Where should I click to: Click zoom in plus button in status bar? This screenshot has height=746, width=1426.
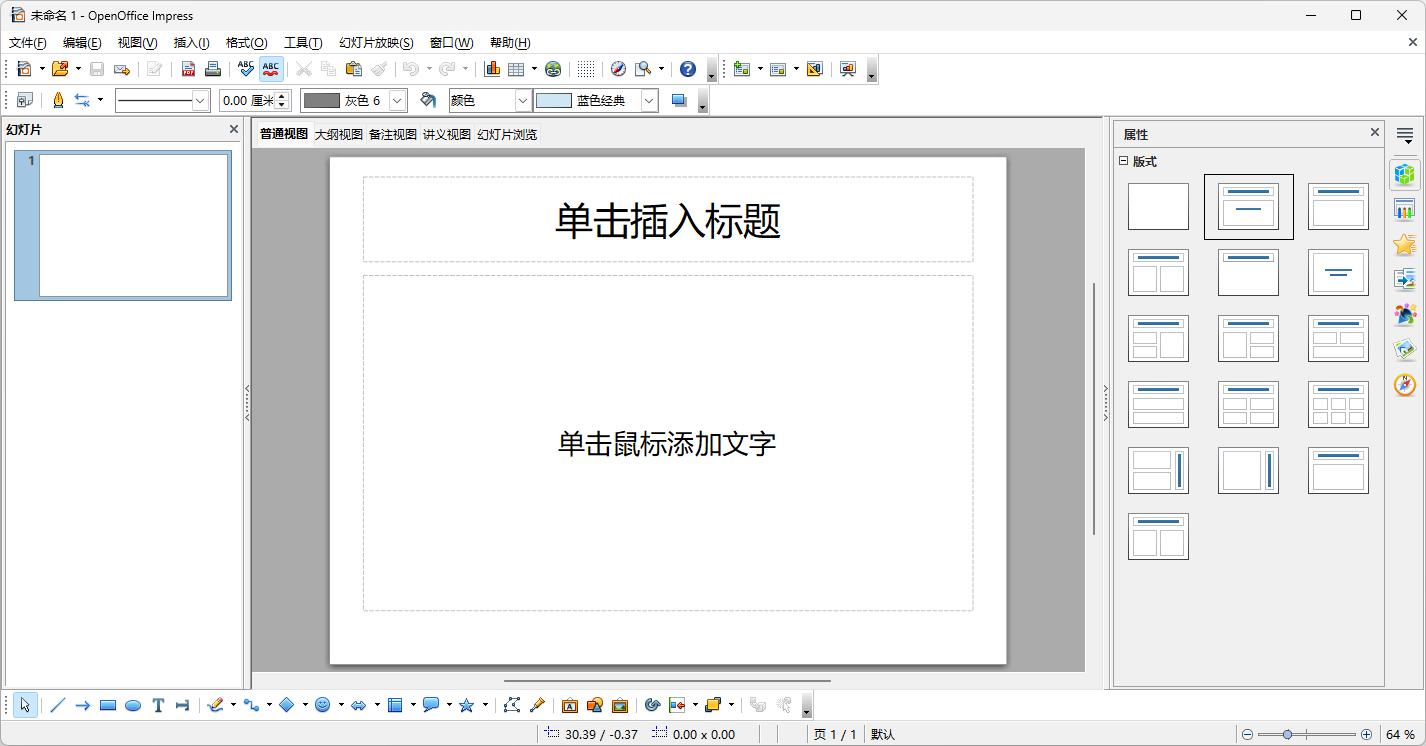1366,734
